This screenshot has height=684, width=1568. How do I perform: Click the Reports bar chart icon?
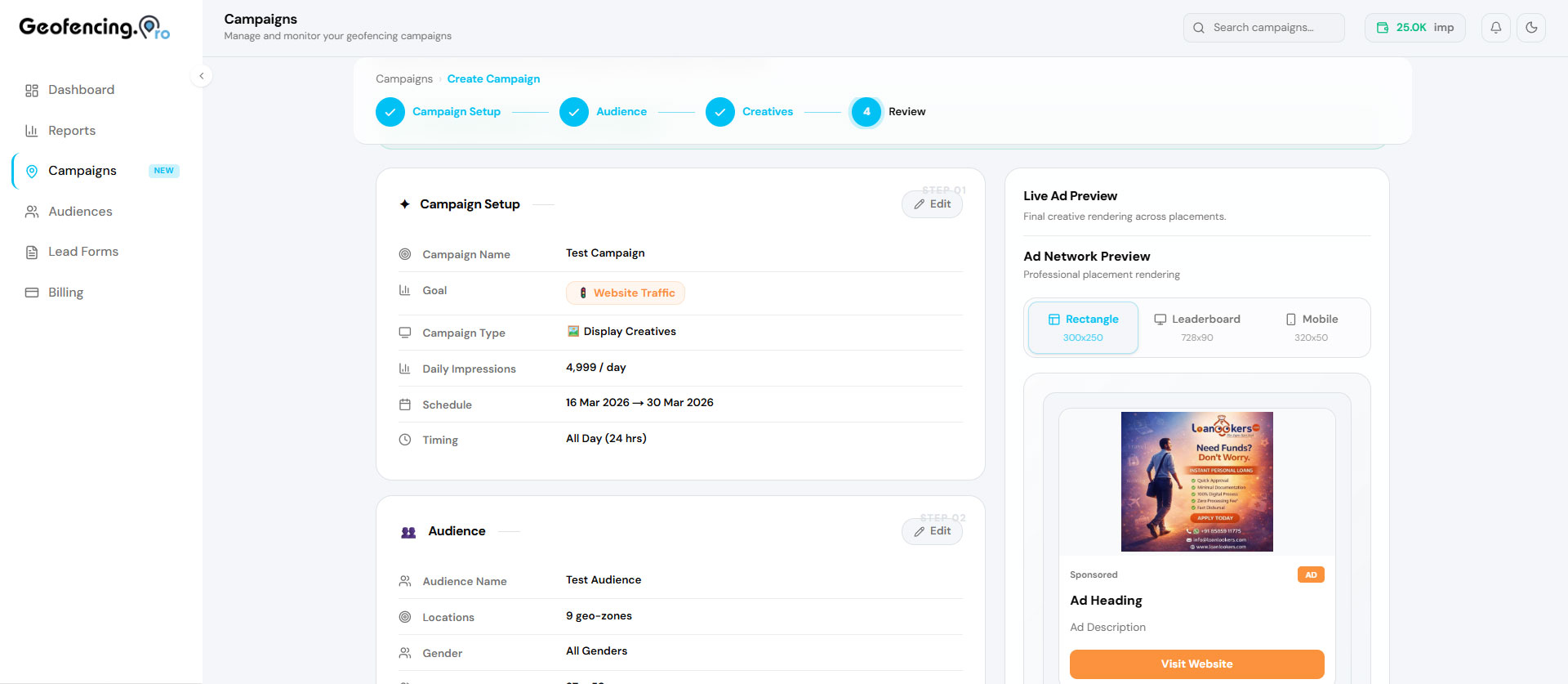click(x=32, y=131)
